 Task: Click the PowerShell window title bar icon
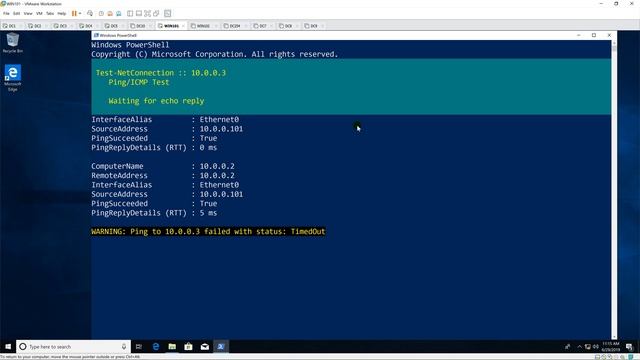point(96,36)
